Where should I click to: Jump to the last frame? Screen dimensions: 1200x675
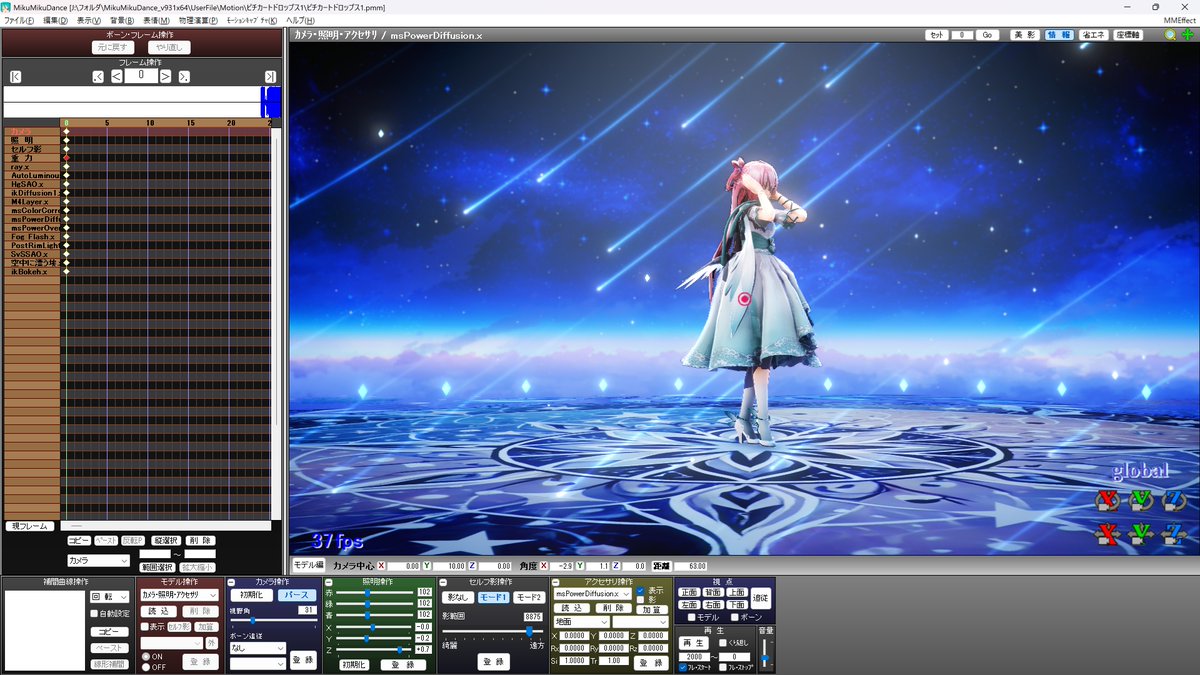click(x=270, y=76)
